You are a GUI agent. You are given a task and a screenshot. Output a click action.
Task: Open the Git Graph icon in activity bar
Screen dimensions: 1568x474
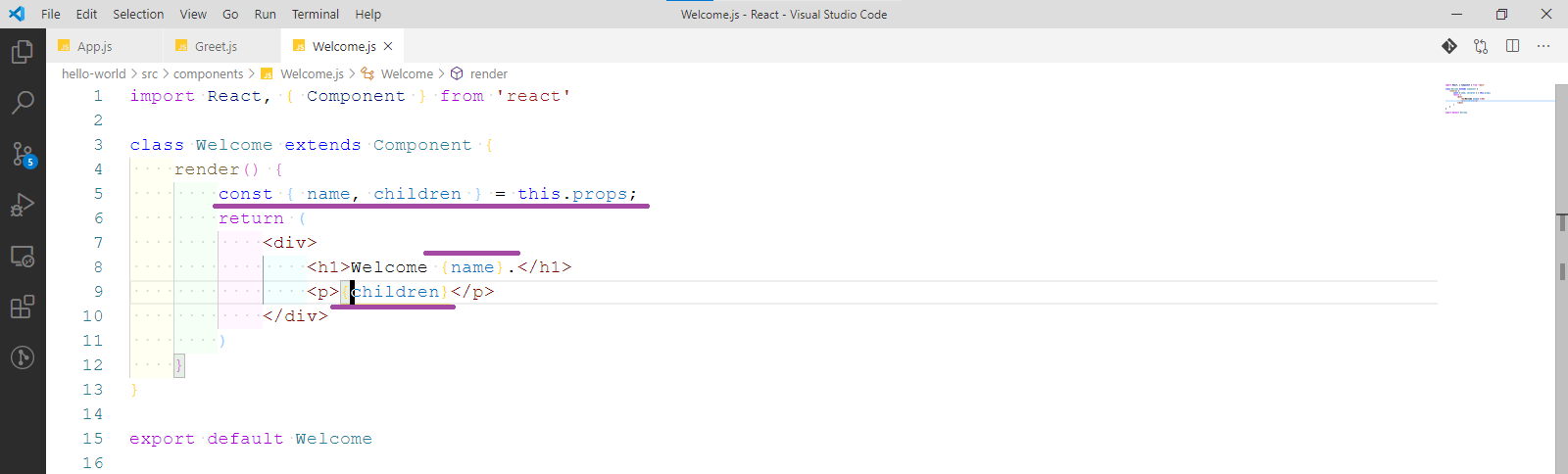point(23,357)
